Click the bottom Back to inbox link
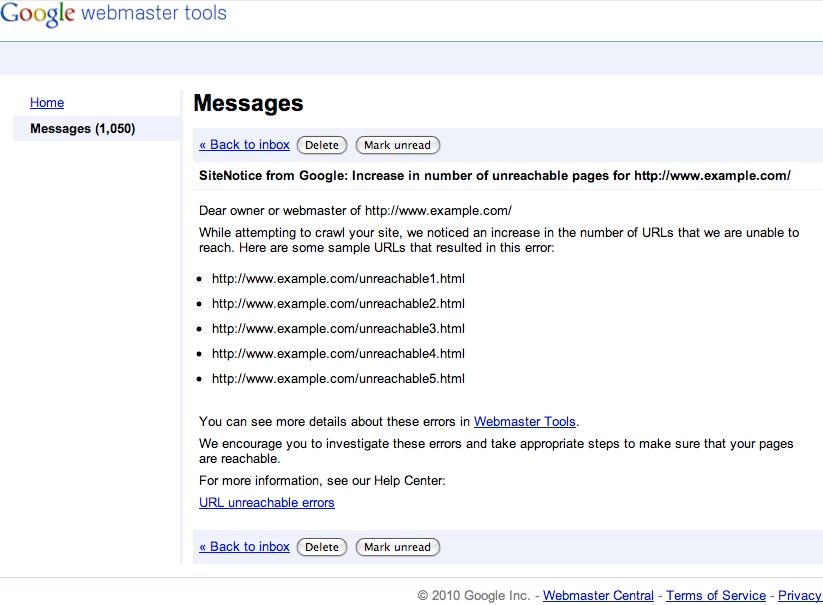The image size is (823, 605). [x=244, y=547]
